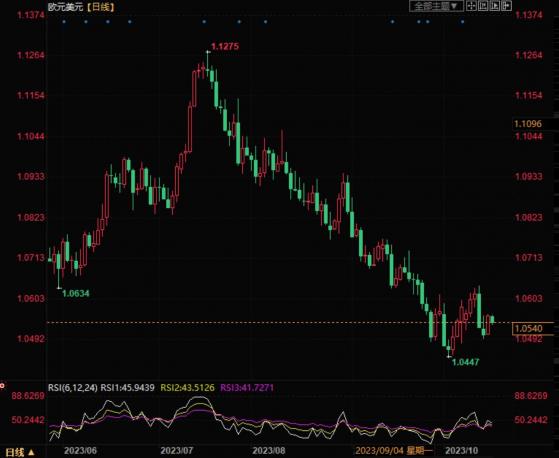
Task: Click the RSI3:41.7271 purple legend
Action: coord(247,388)
